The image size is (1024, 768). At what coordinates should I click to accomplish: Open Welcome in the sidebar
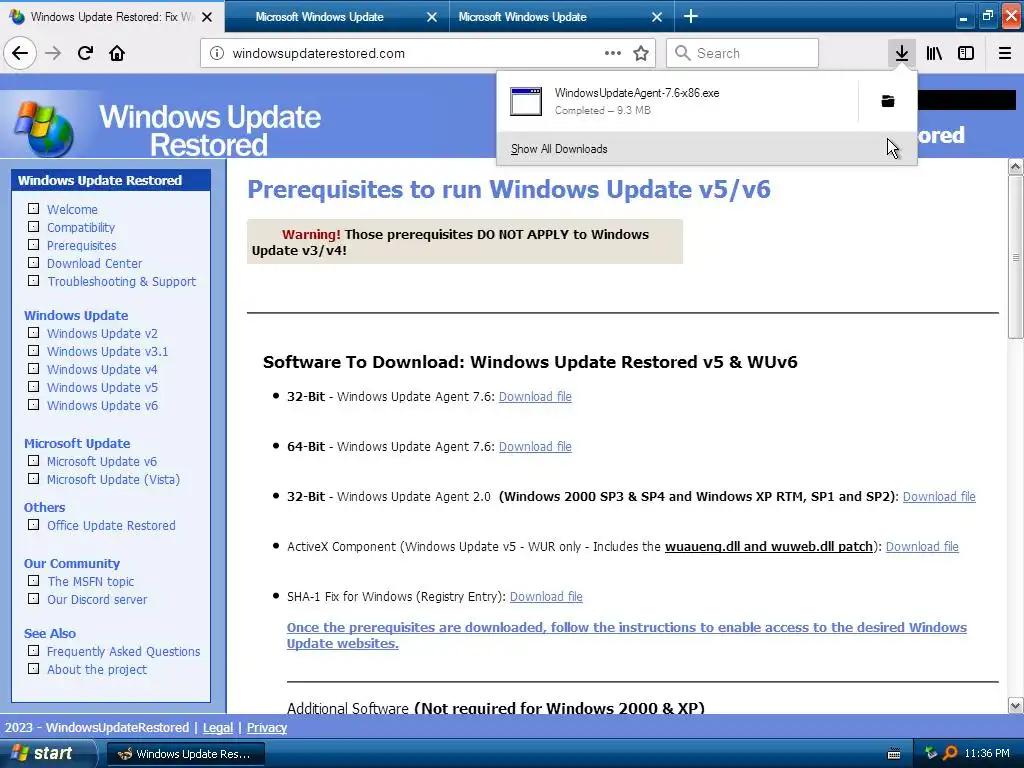pyautogui.click(x=72, y=210)
